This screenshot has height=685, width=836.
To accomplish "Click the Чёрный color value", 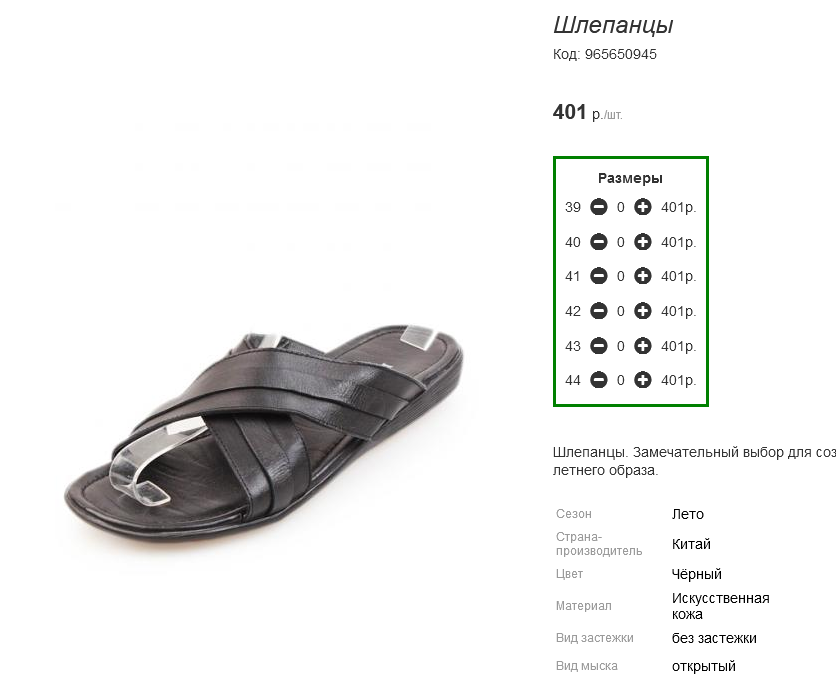I will click(696, 574).
